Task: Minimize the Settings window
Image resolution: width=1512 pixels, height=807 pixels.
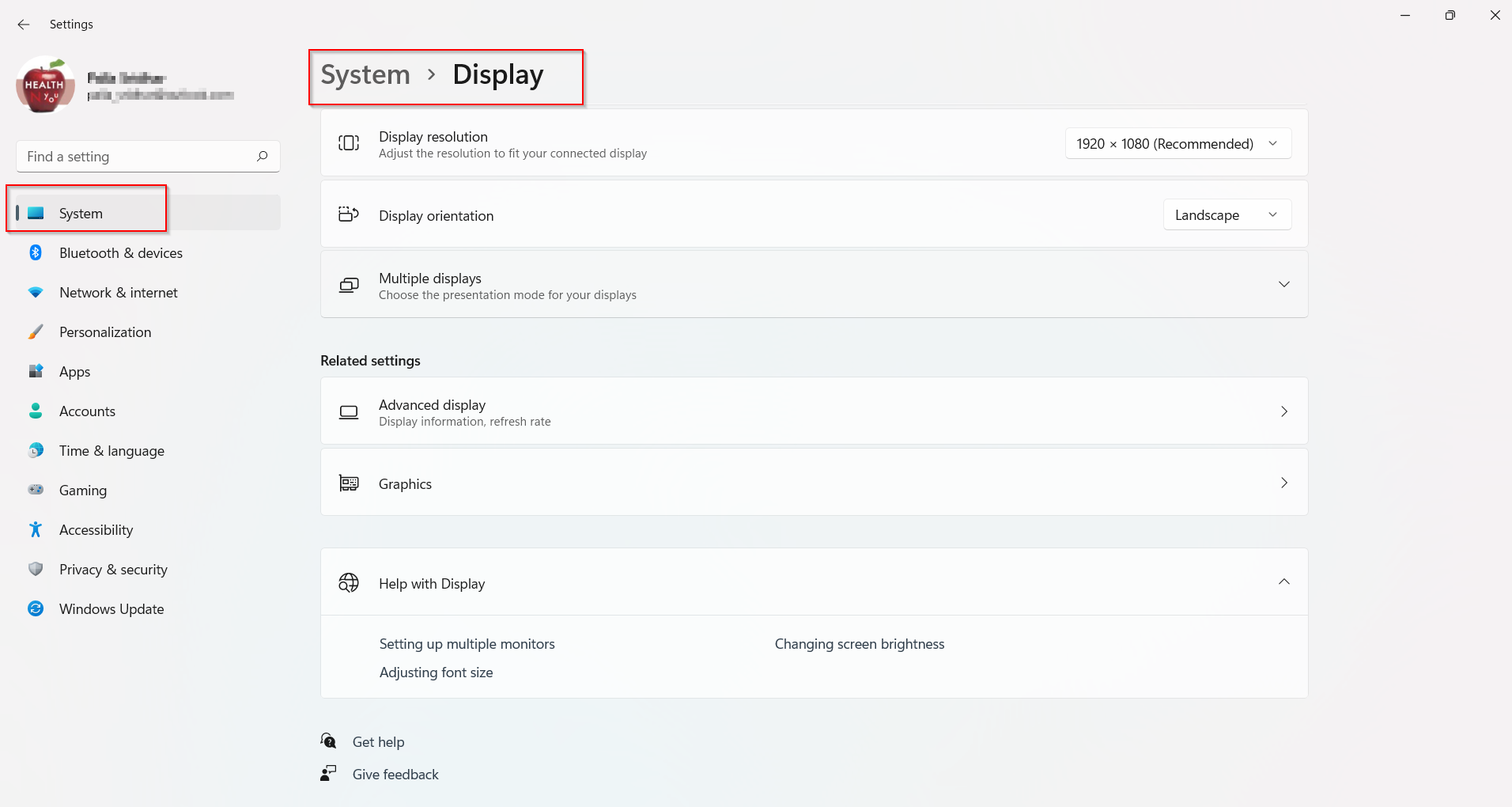Action: (x=1405, y=15)
